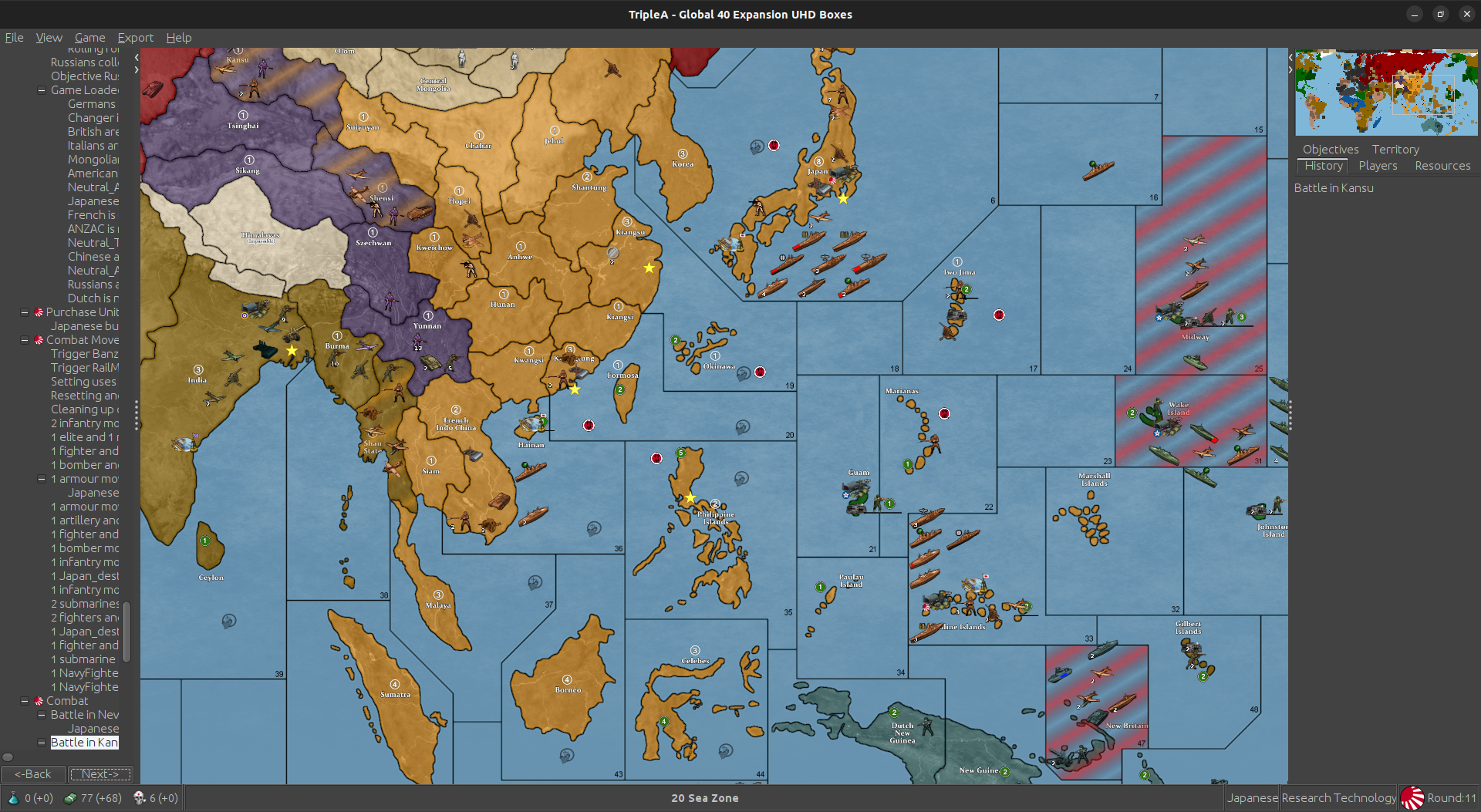Click the flag icon beside Purchase Unit node
Viewport: 1481px width, 812px height.
point(39,312)
